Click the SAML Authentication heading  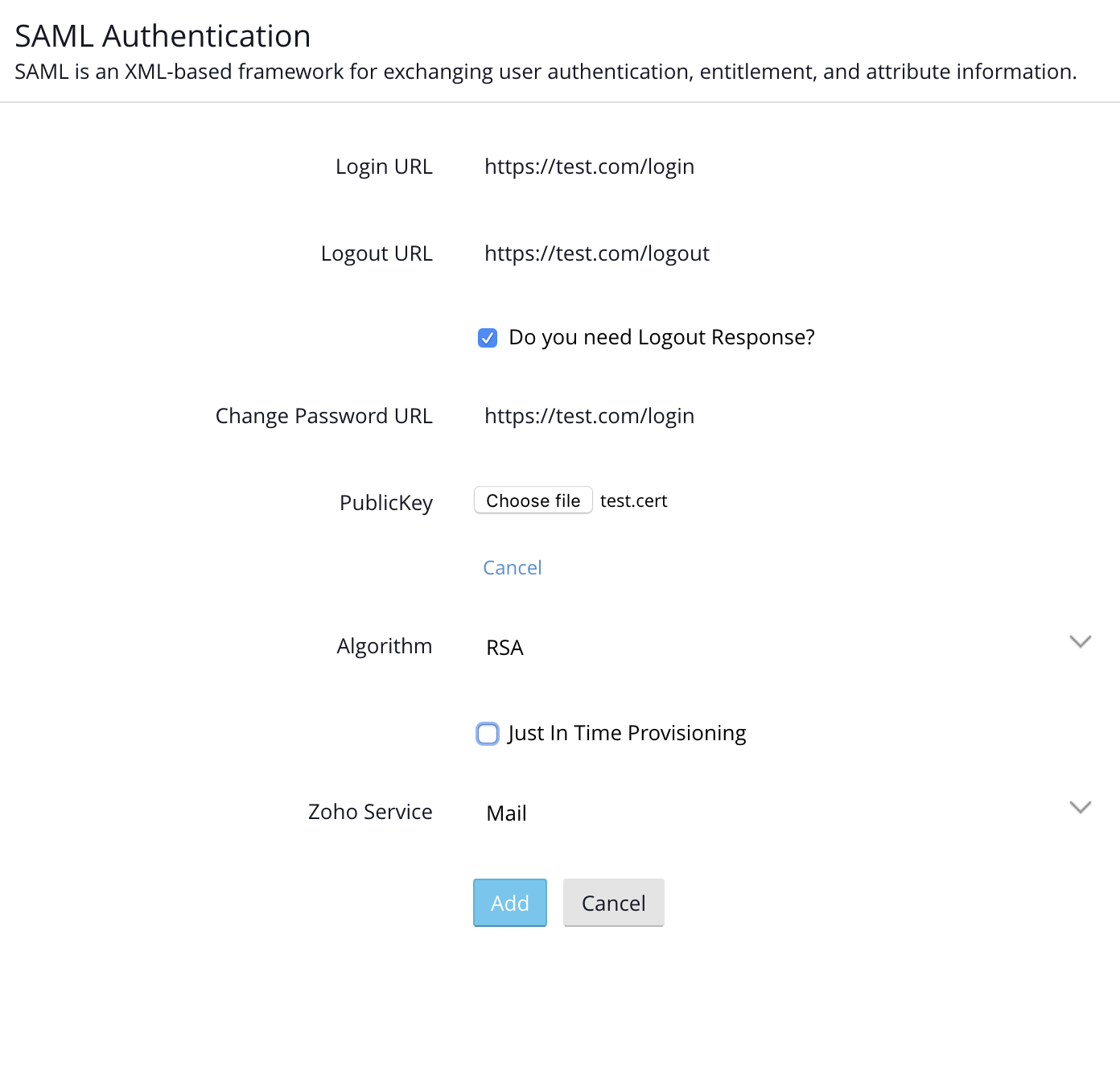tap(163, 36)
